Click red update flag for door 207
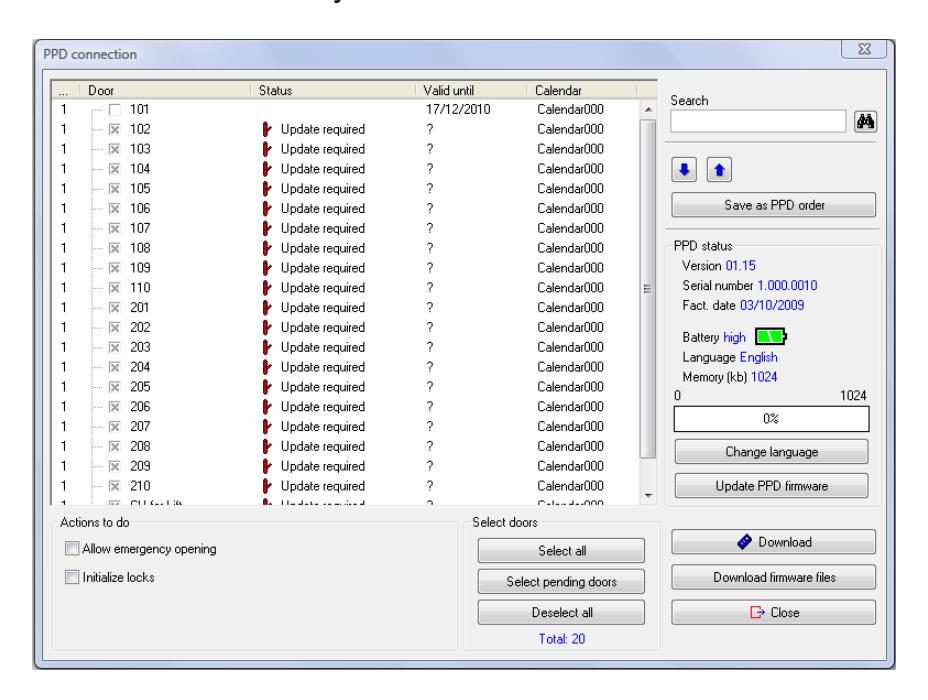This screenshot has width=928, height=700. 267,427
